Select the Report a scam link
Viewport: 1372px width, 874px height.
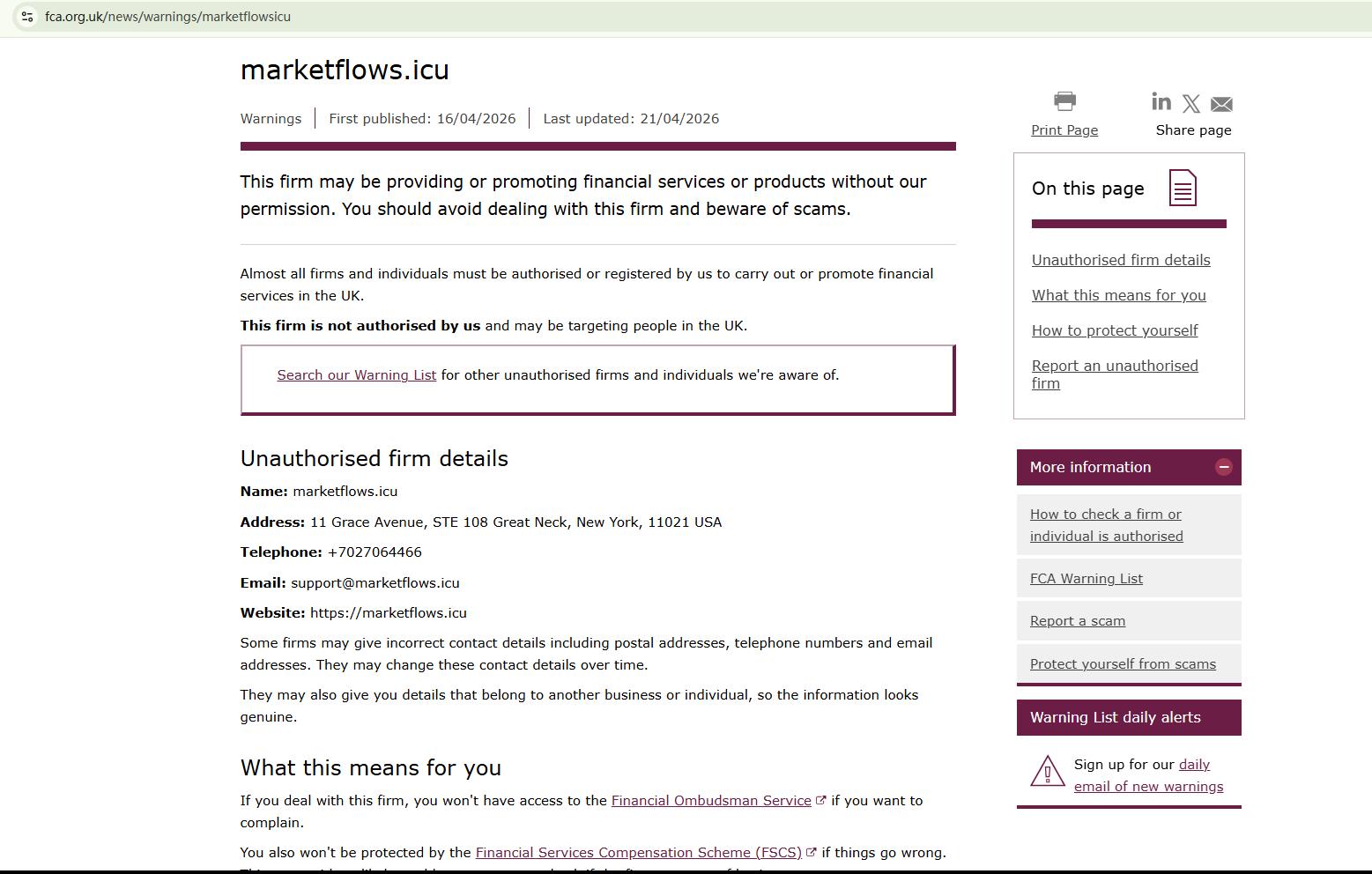[x=1077, y=621]
